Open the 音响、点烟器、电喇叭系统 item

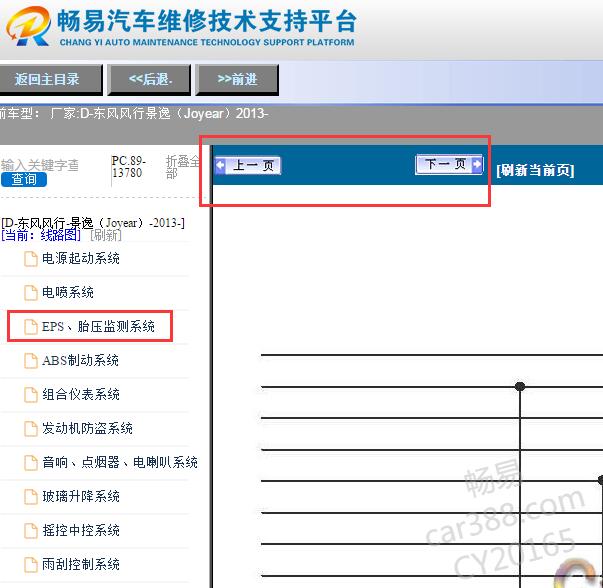click(x=120, y=462)
